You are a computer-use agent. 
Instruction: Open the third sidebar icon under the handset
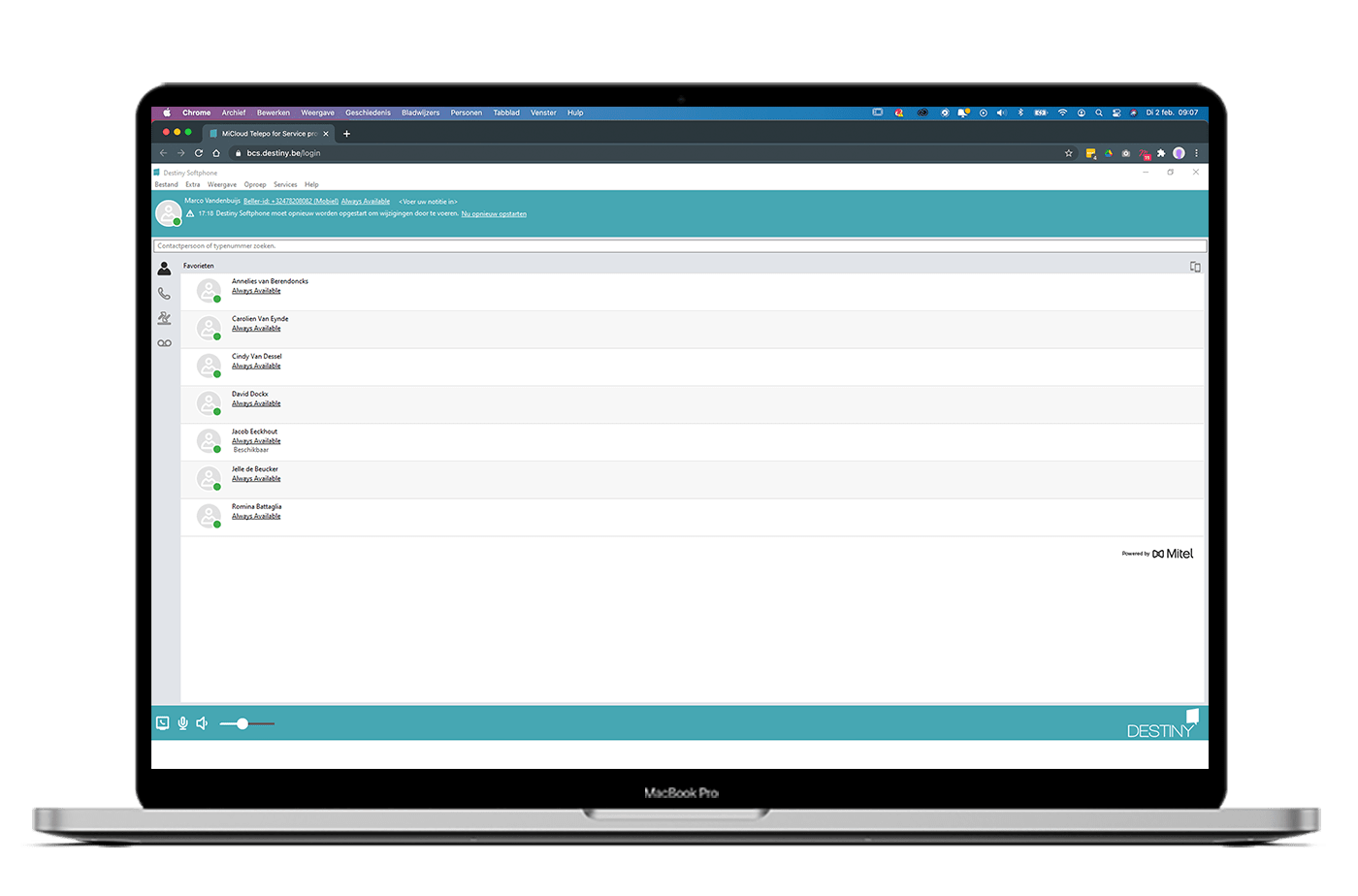tap(164, 318)
